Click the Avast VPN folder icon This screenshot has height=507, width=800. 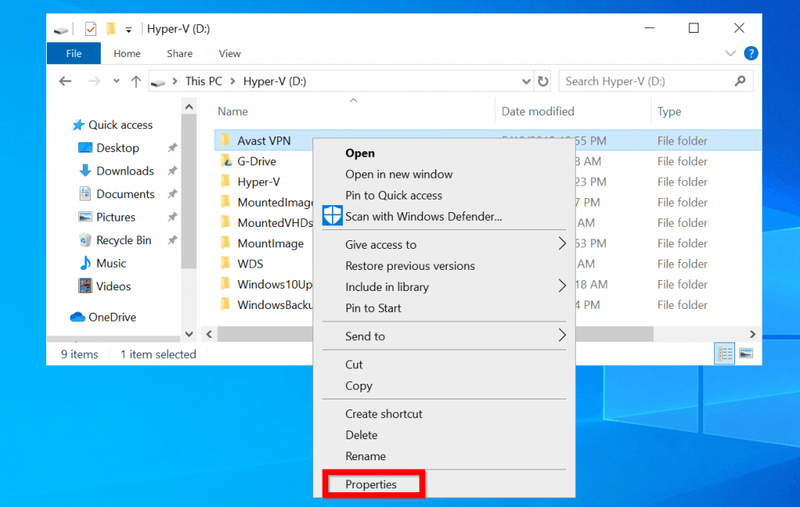(x=226, y=140)
